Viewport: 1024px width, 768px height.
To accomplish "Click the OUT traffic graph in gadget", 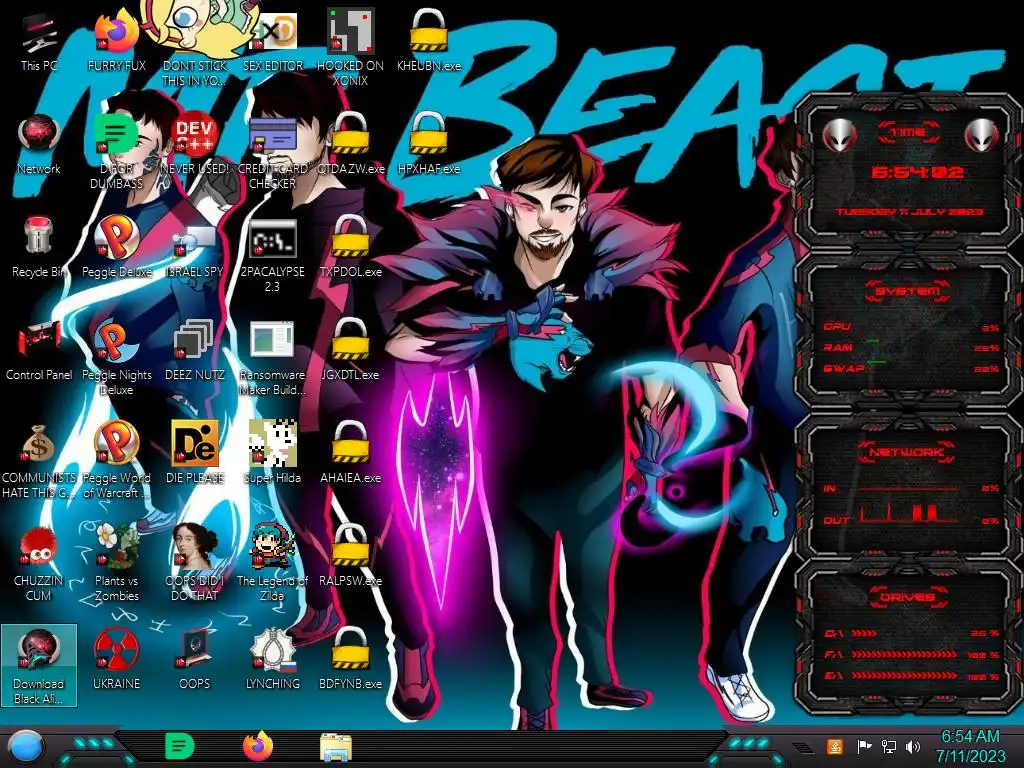I will 911,513.
